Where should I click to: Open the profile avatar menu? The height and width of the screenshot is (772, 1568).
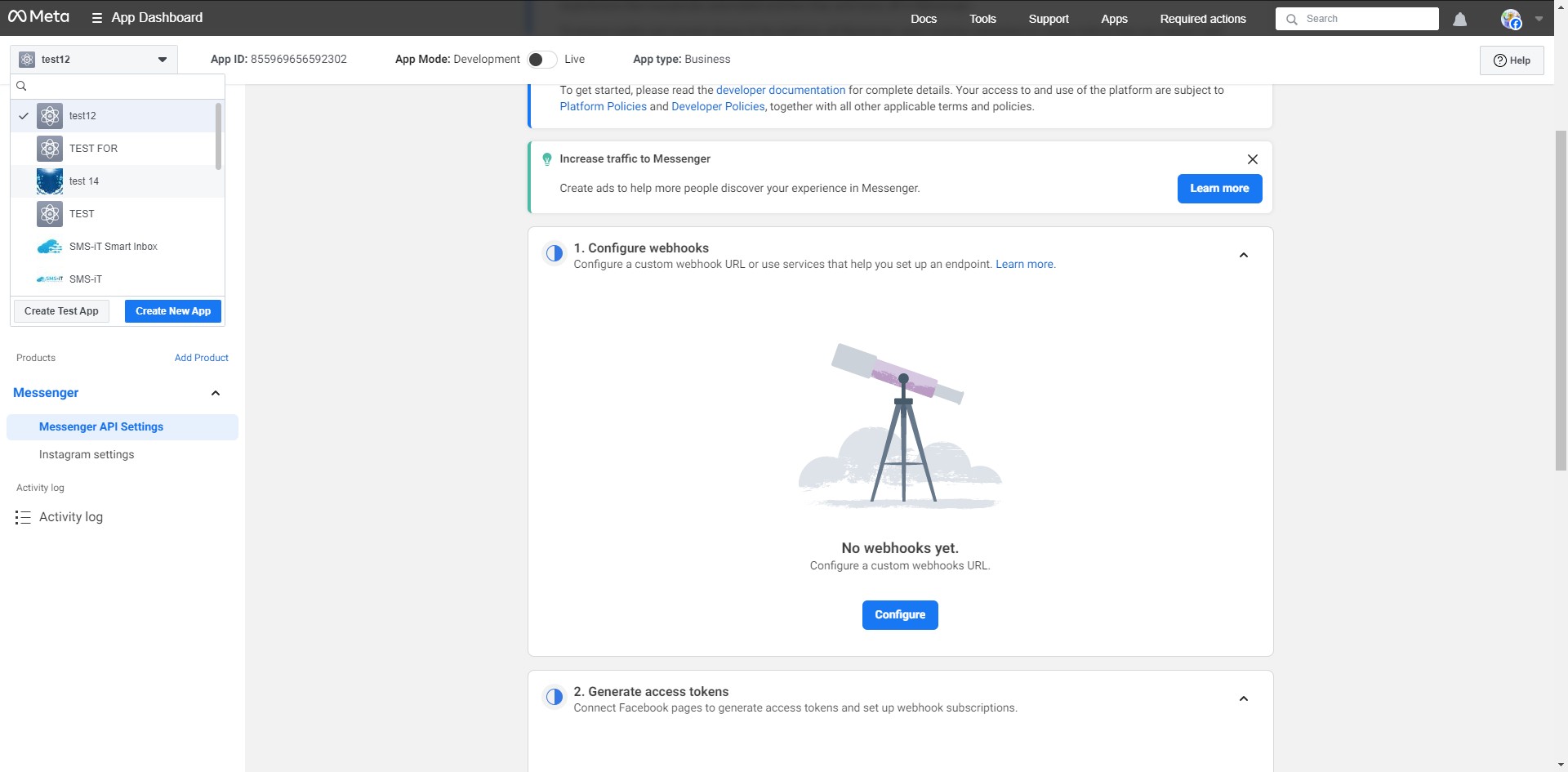[1511, 19]
